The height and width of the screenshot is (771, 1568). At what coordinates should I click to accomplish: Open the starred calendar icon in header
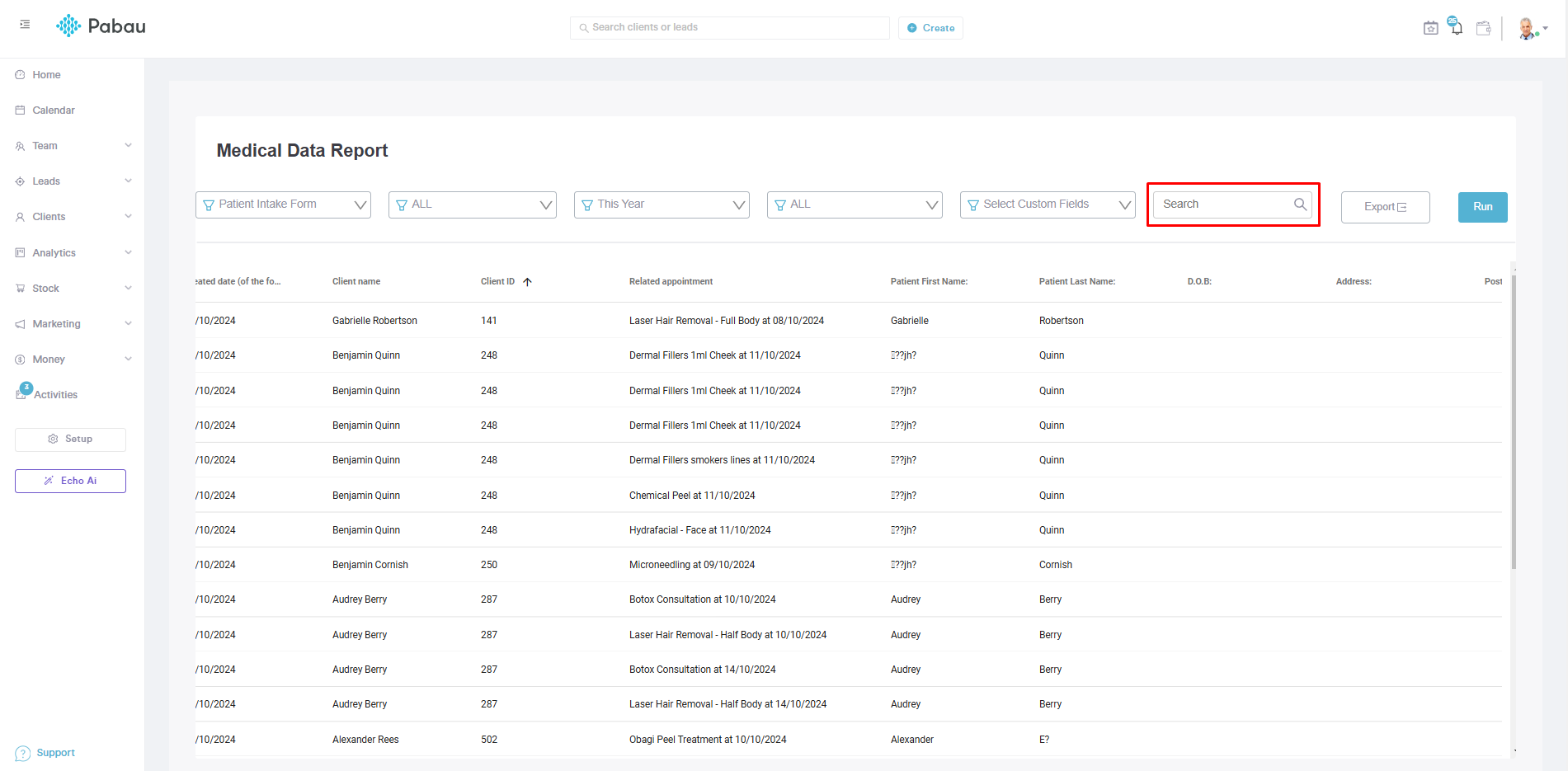1431,28
